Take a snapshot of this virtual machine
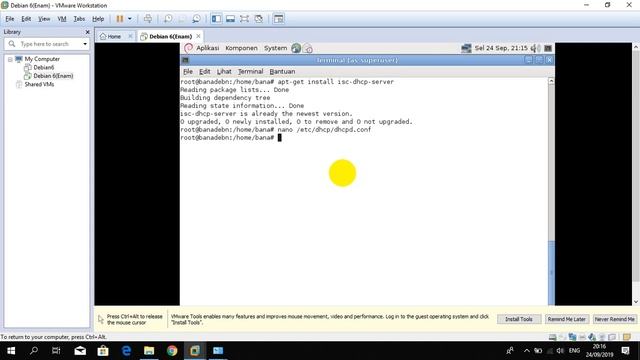 (x=168, y=19)
